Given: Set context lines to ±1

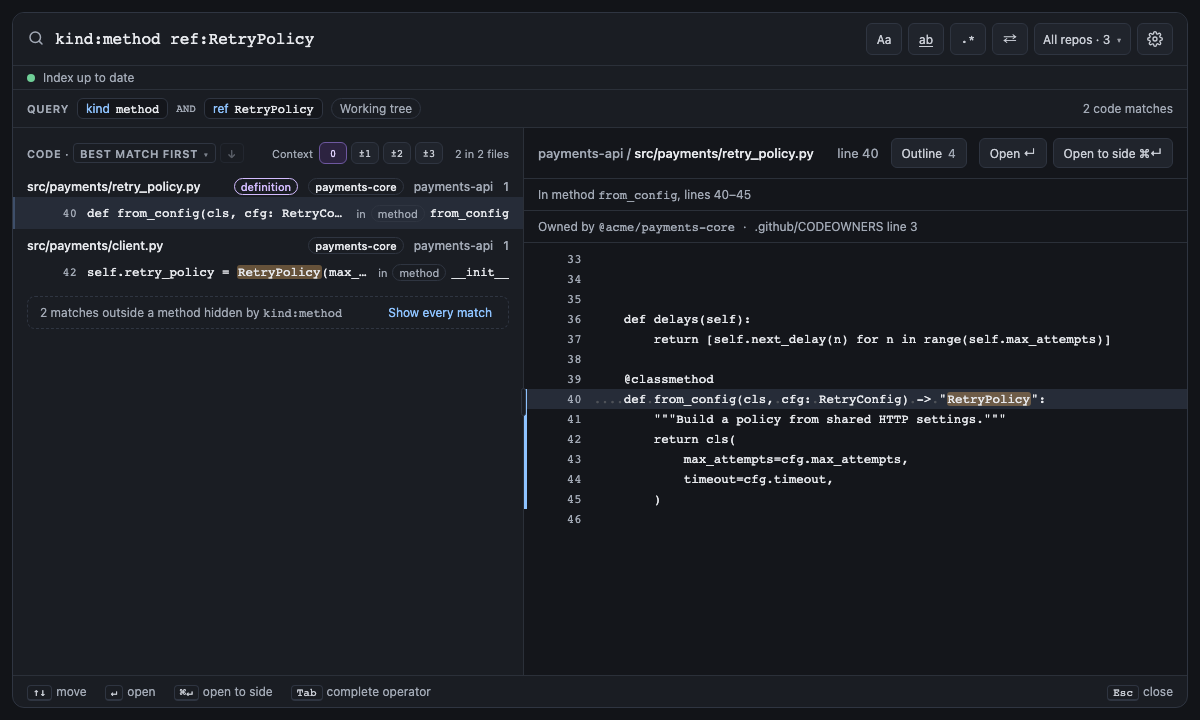Looking at the screenshot, I should pyautogui.click(x=365, y=154).
